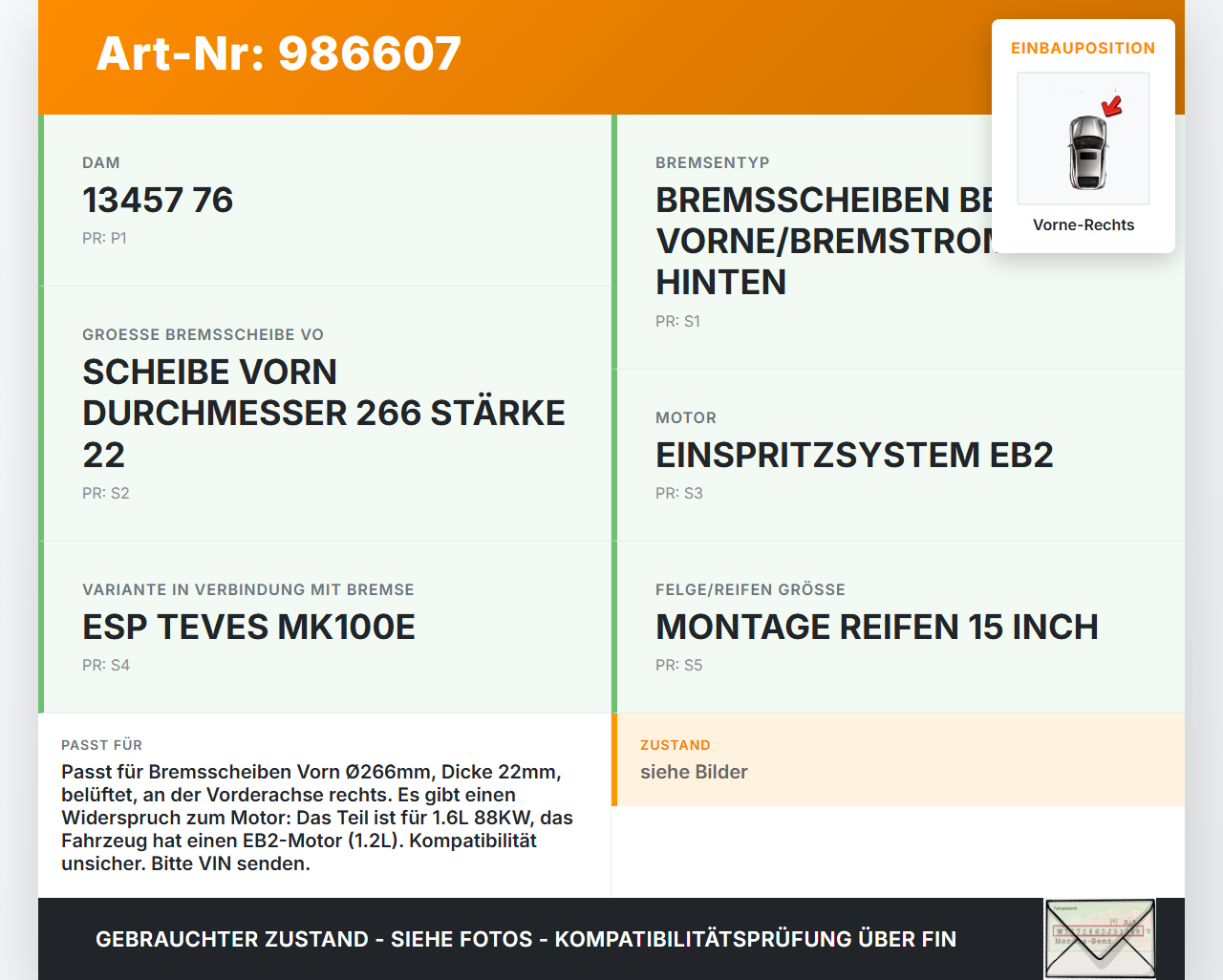Image resolution: width=1223 pixels, height=980 pixels.
Task: Click the green accent bar beside the DAM card
Action: click(x=39, y=201)
